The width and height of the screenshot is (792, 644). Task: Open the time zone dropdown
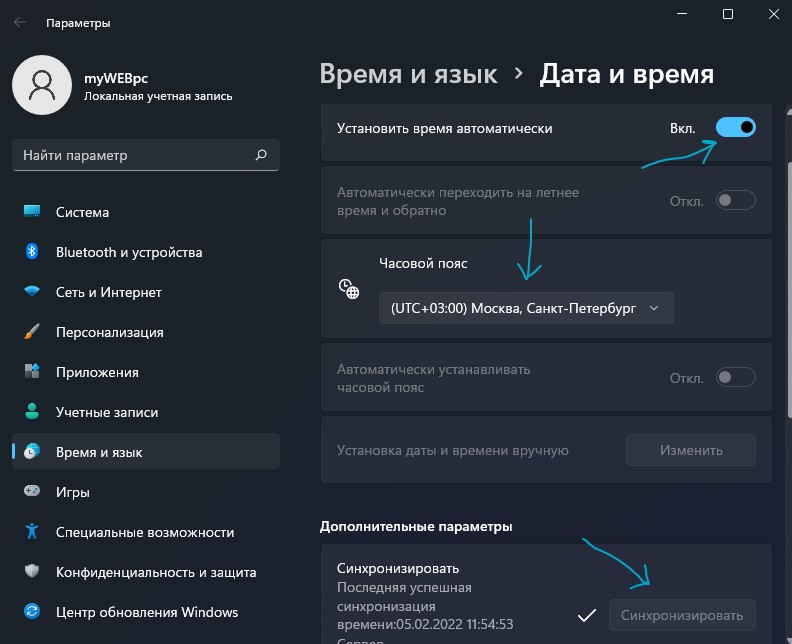pos(526,308)
